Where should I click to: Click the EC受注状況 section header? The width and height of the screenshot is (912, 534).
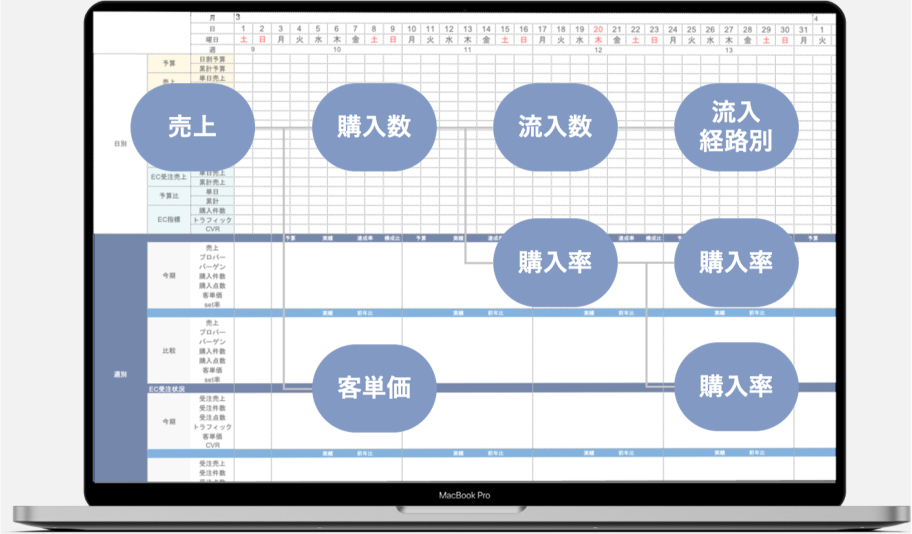167,387
